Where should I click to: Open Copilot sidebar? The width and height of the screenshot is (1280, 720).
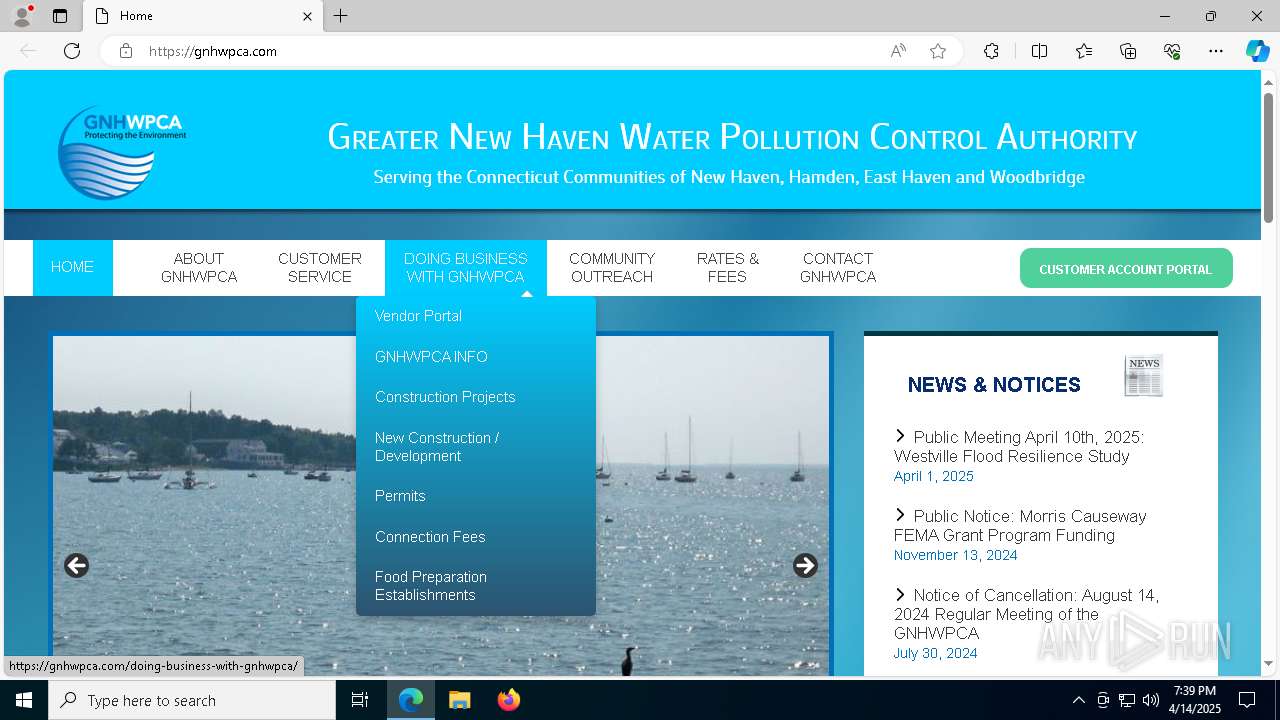point(1257,51)
